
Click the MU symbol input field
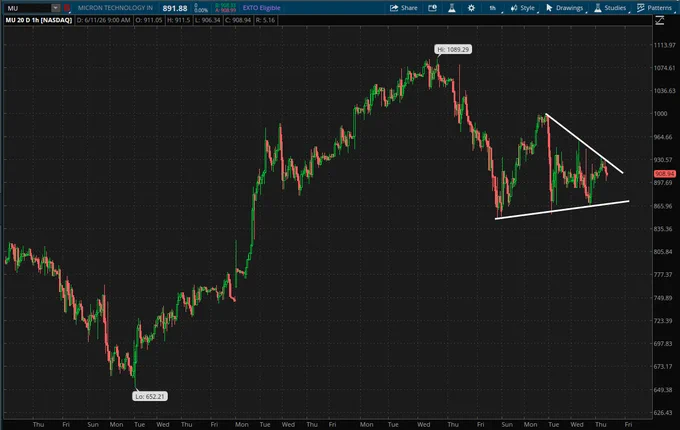click(x=27, y=8)
